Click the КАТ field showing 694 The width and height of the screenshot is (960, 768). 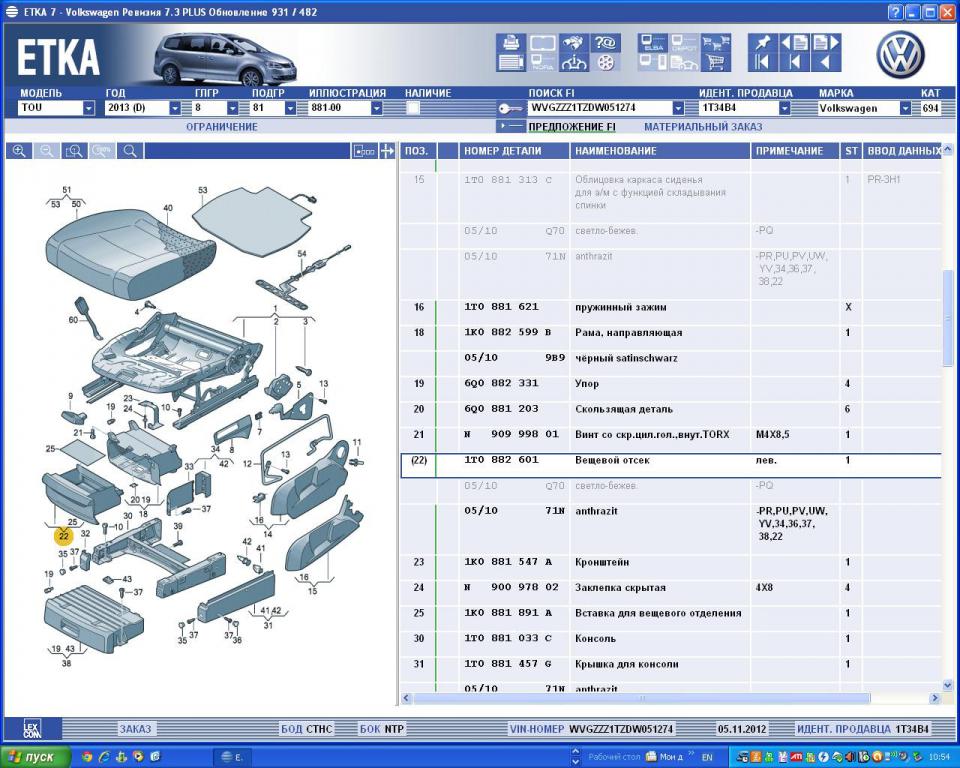pyautogui.click(x=930, y=108)
